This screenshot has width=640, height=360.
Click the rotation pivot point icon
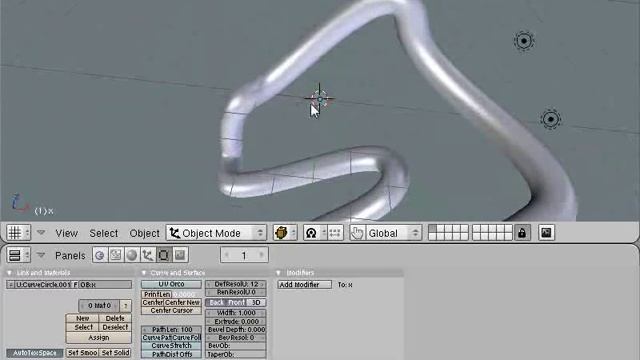[311, 233]
